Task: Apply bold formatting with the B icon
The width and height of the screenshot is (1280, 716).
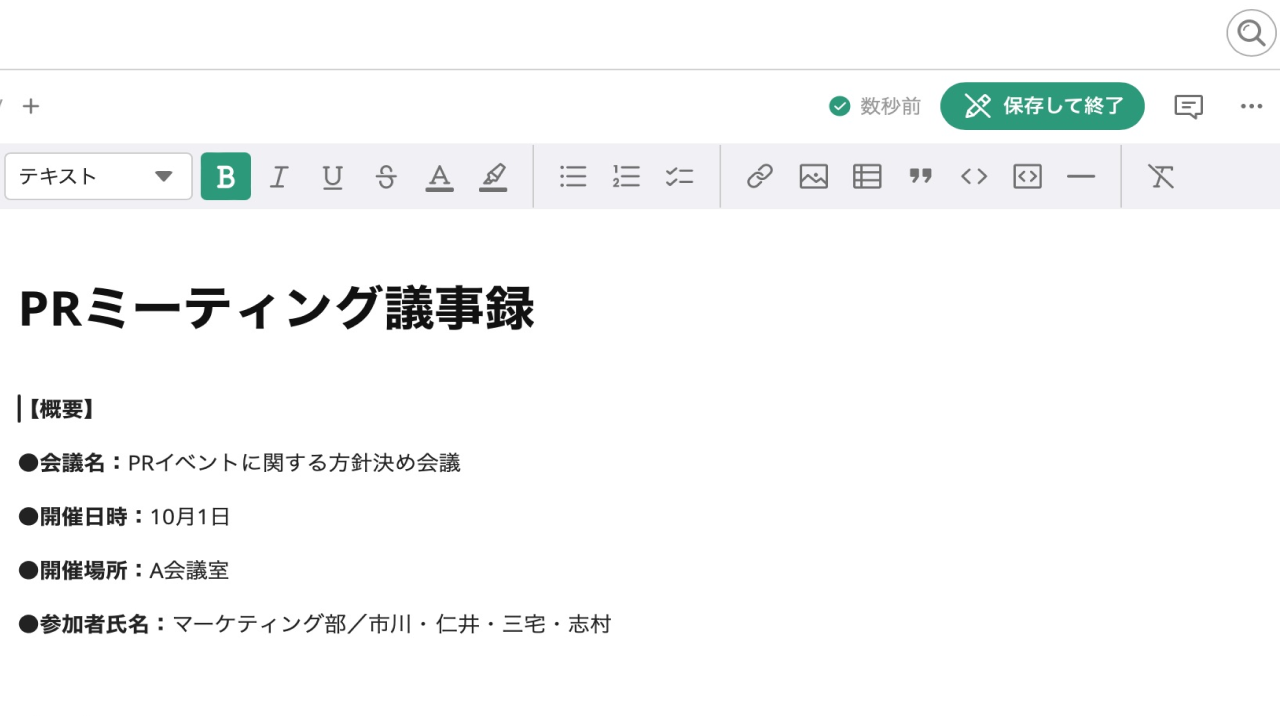Action: pyautogui.click(x=225, y=176)
